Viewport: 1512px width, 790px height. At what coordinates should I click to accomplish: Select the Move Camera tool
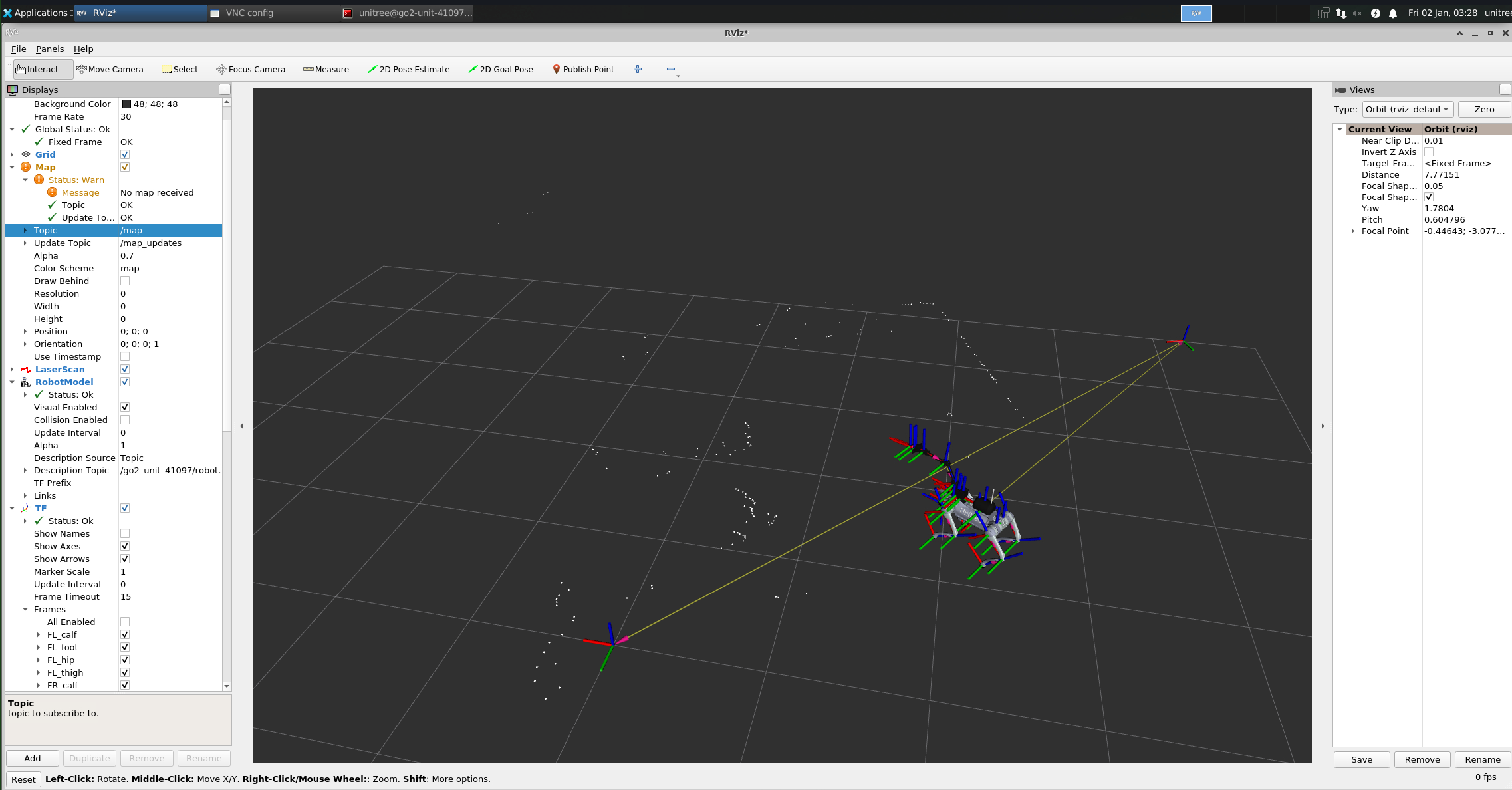pos(110,69)
